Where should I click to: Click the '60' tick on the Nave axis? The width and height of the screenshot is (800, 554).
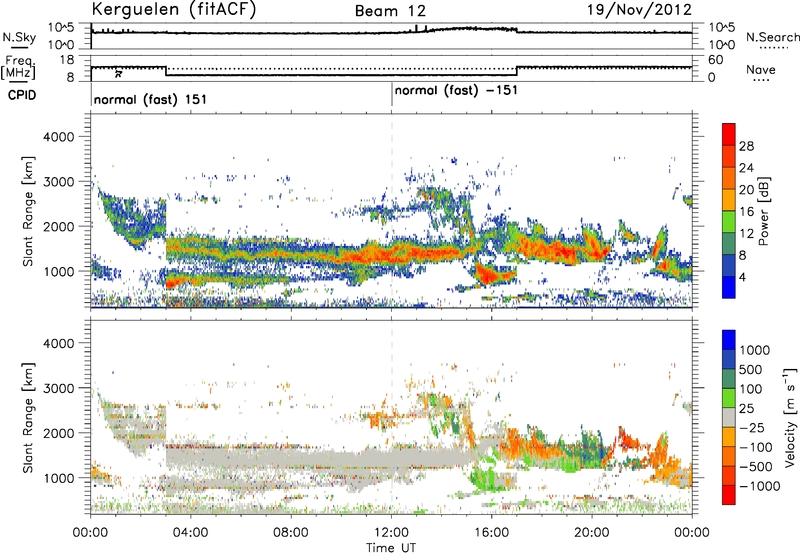coord(716,60)
